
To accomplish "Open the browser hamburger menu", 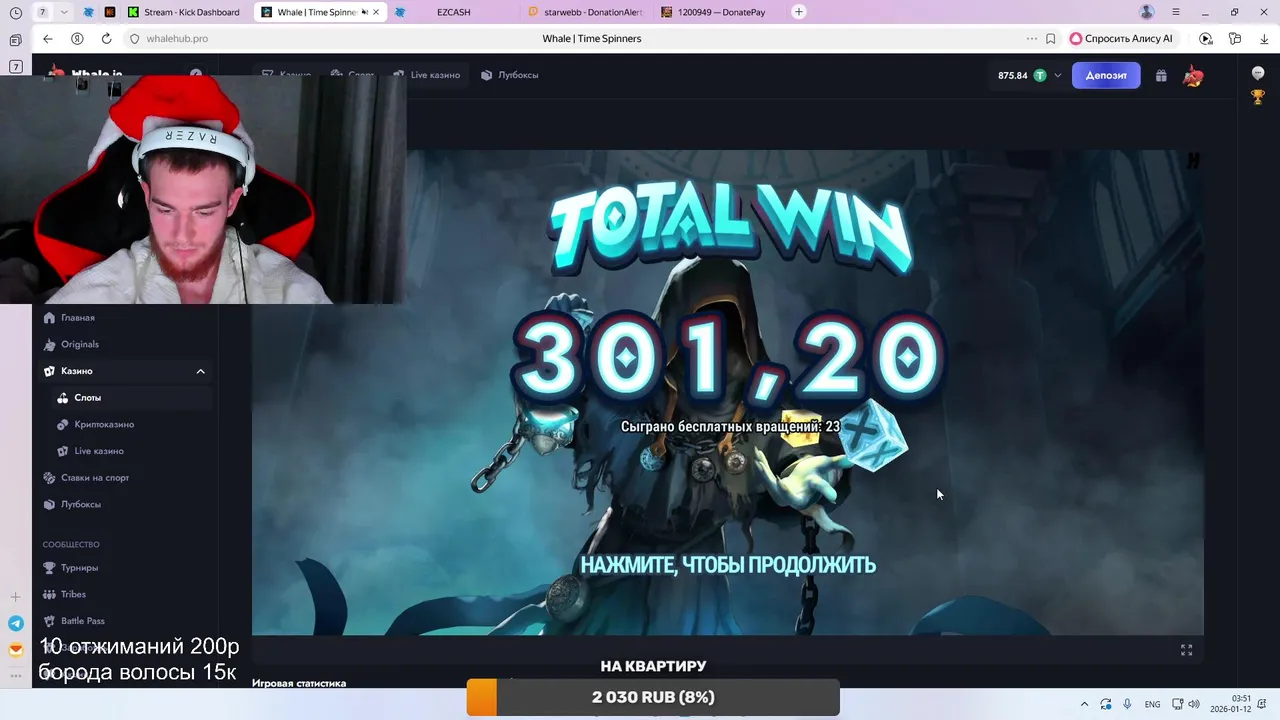I will [x=1176, y=12].
